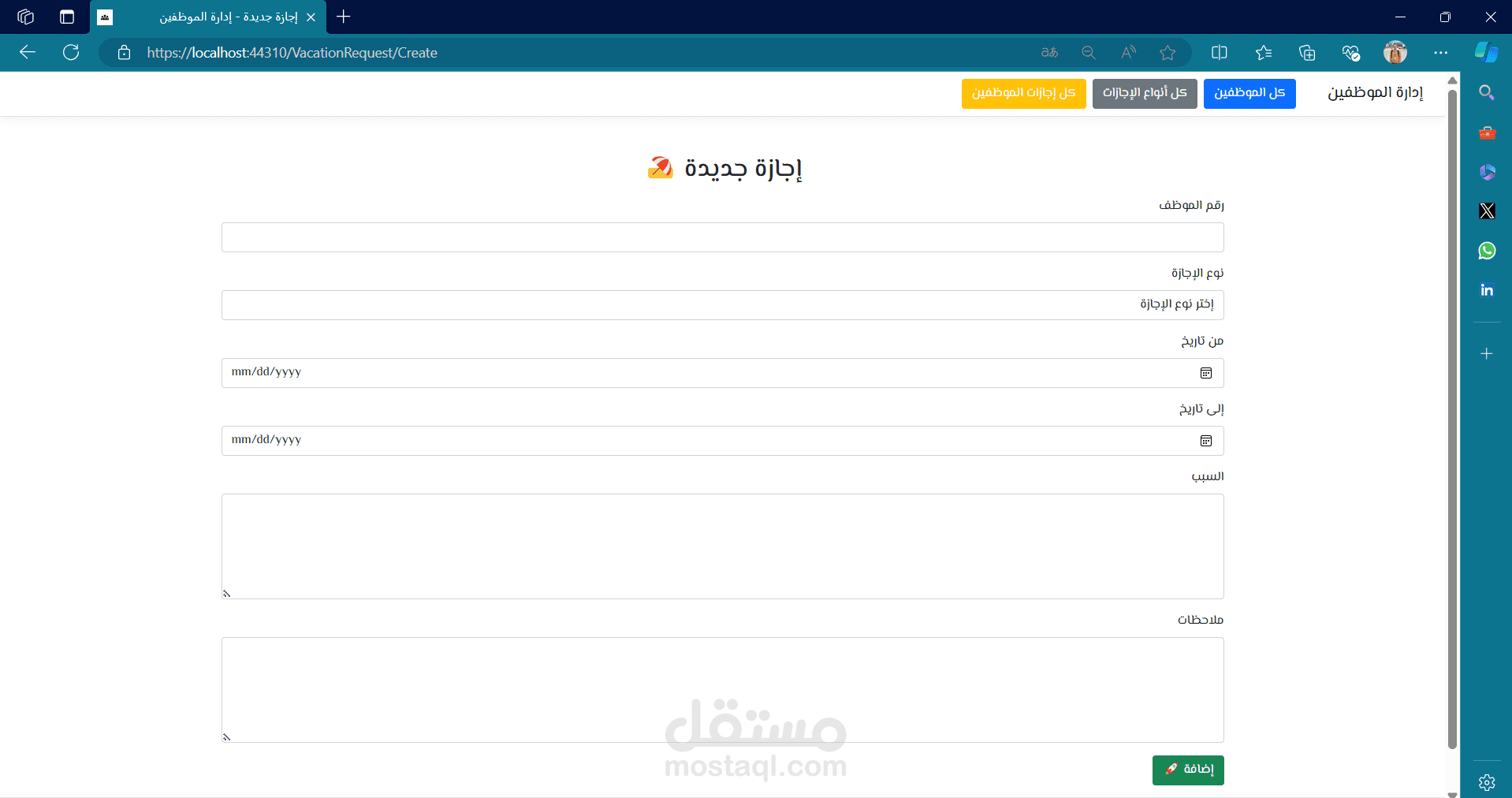The width and height of the screenshot is (1512, 798).
Task: Click the من تاريخ date field
Action: (722, 373)
